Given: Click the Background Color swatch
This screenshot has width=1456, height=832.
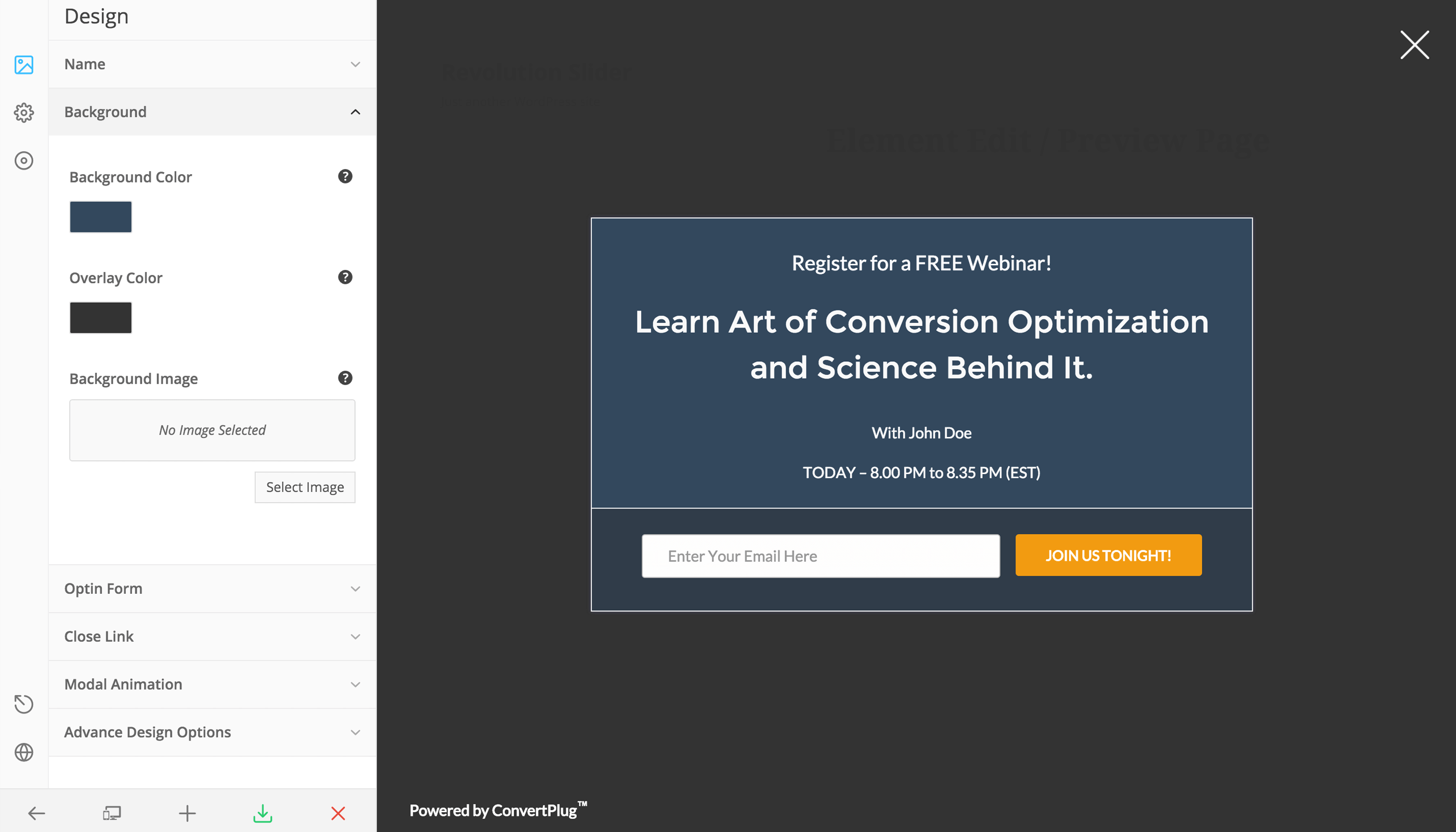Looking at the screenshot, I should pos(100,216).
